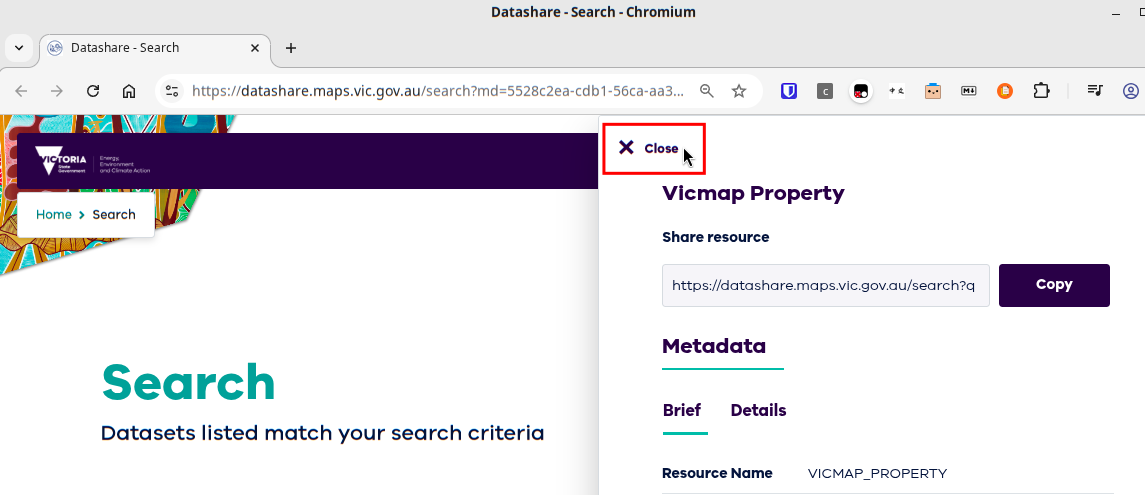Open the Bitwarden shield extension
The image size is (1145, 495).
click(789, 91)
